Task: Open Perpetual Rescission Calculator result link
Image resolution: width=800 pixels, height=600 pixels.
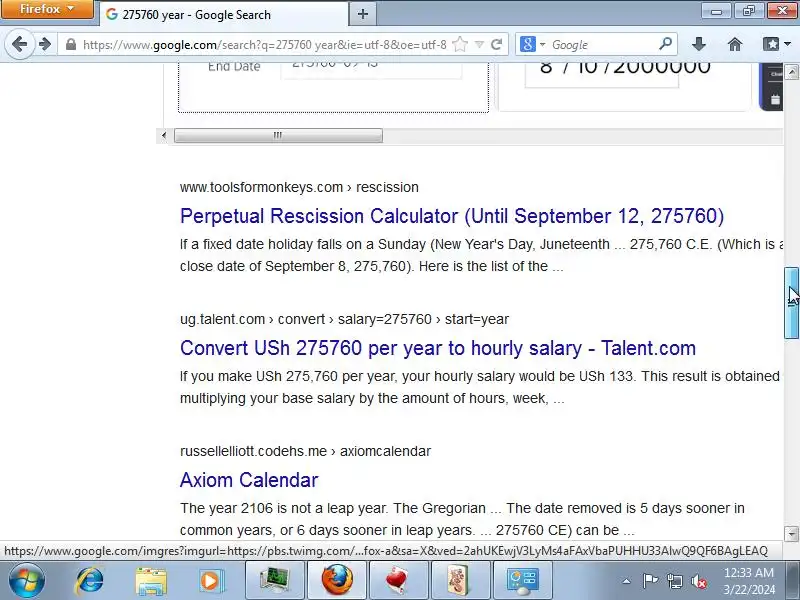Action: click(452, 216)
